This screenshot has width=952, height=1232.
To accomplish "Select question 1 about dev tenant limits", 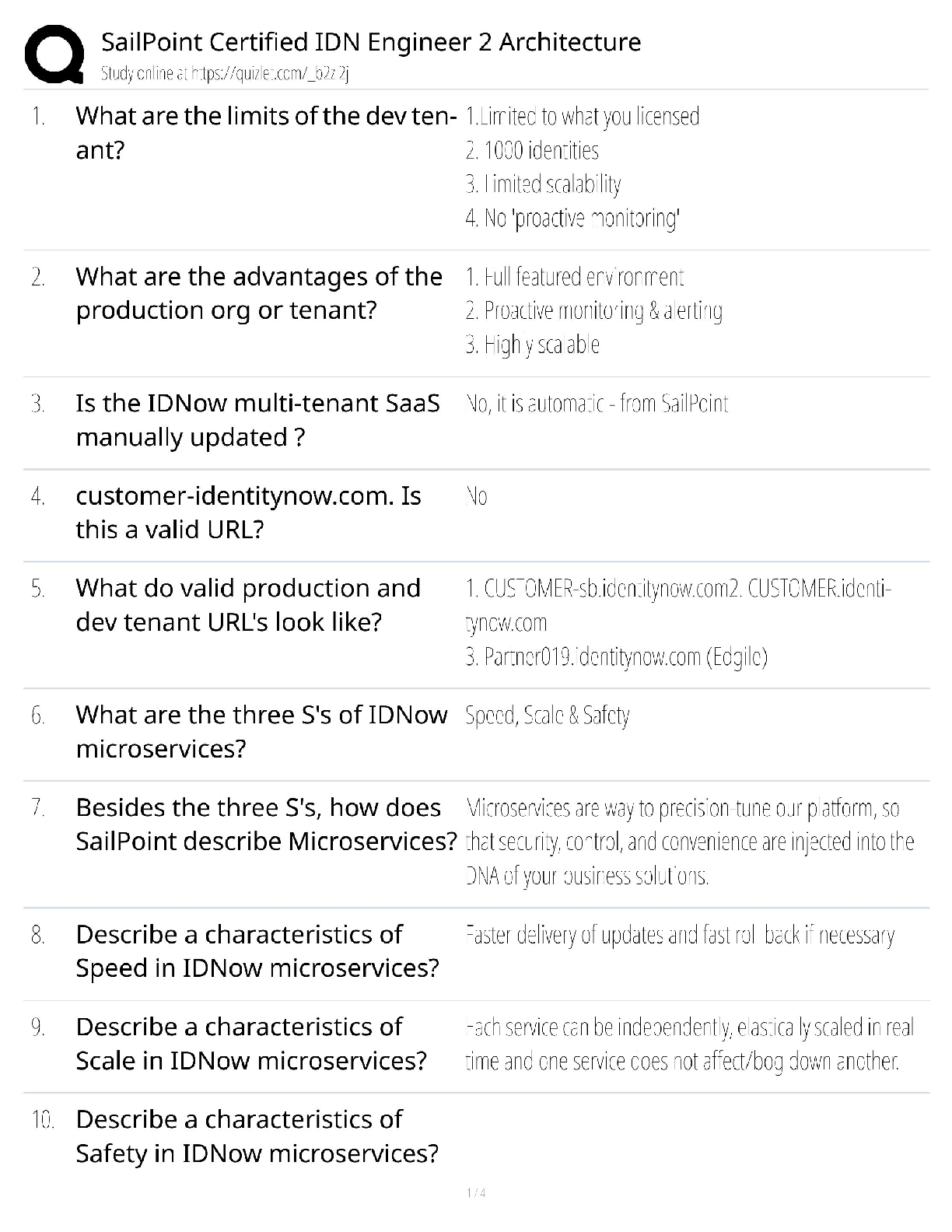I will [x=267, y=132].
